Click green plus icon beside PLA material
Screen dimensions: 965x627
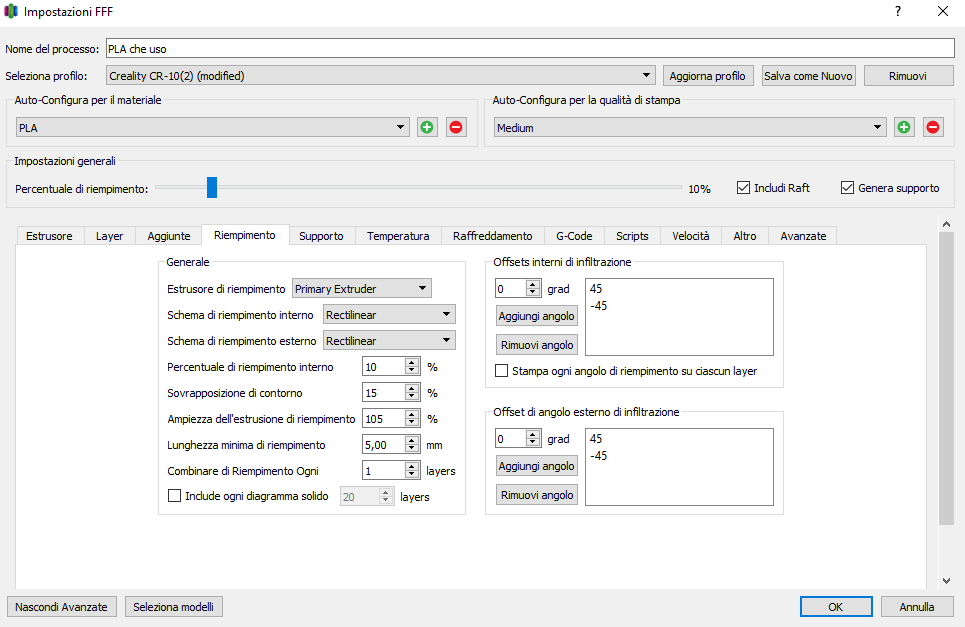coord(428,127)
